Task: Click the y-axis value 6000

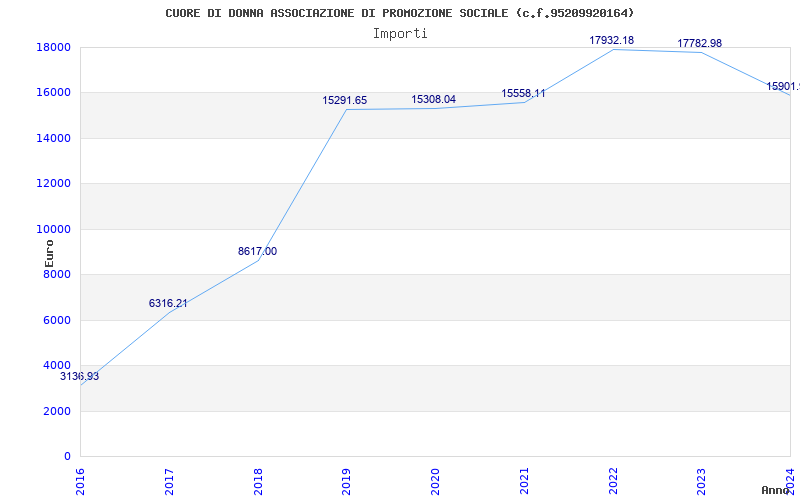Action: click(57, 320)
